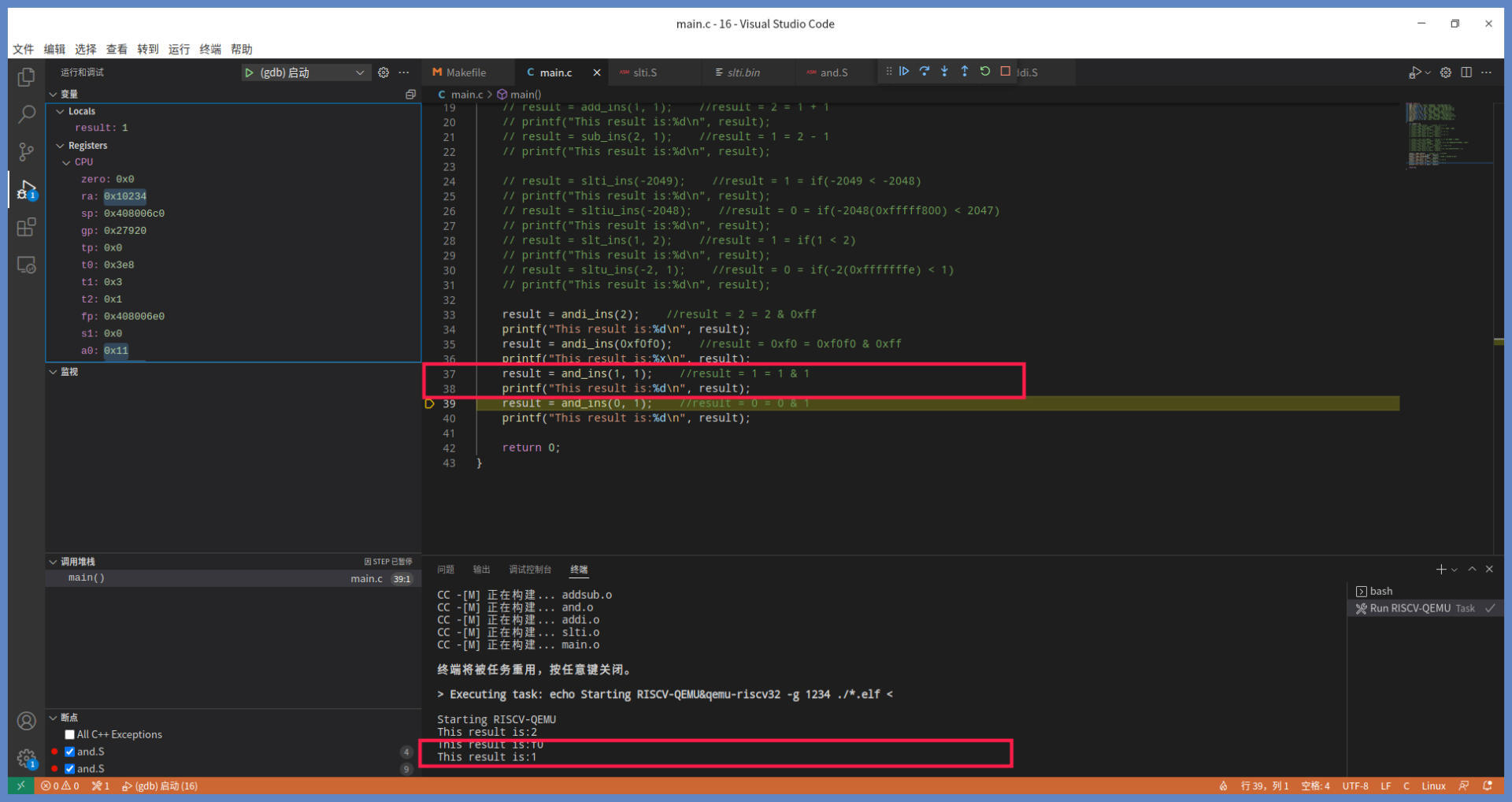Screen dimensions: 1512x802
Task: Open Source Control in activity bar
Action: pos(27,151)
